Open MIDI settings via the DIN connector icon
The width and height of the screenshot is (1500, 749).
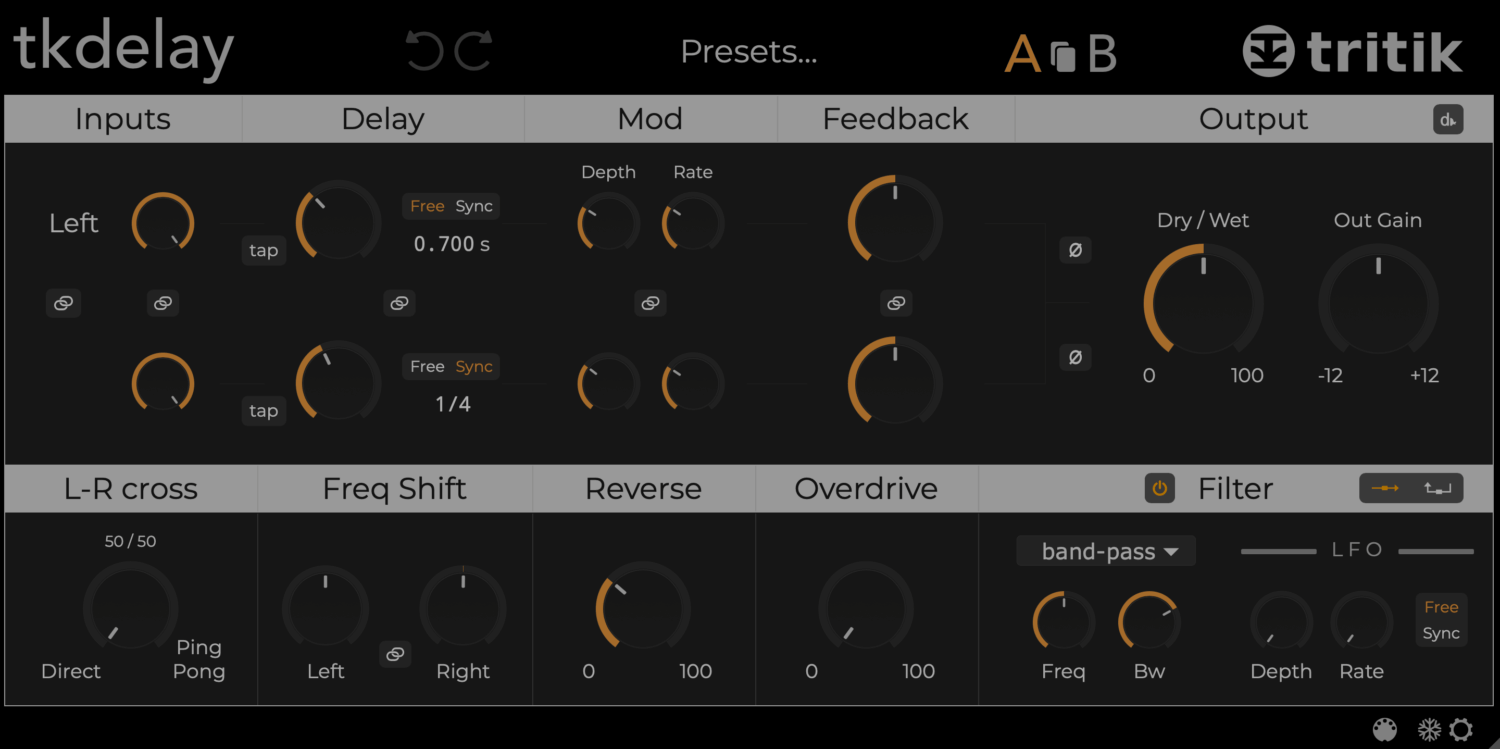point(1385,728)
